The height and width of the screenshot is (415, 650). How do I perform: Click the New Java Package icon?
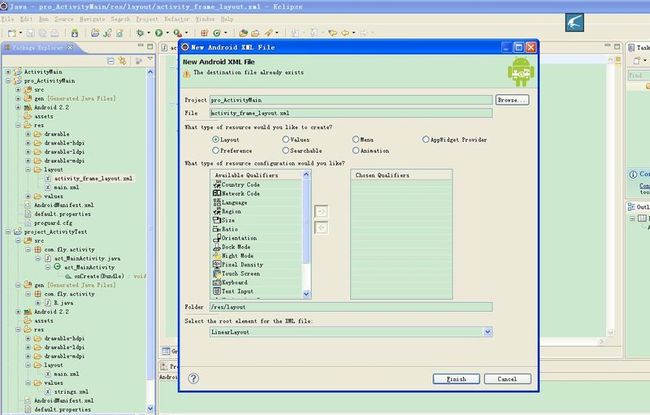click(204, 33)
